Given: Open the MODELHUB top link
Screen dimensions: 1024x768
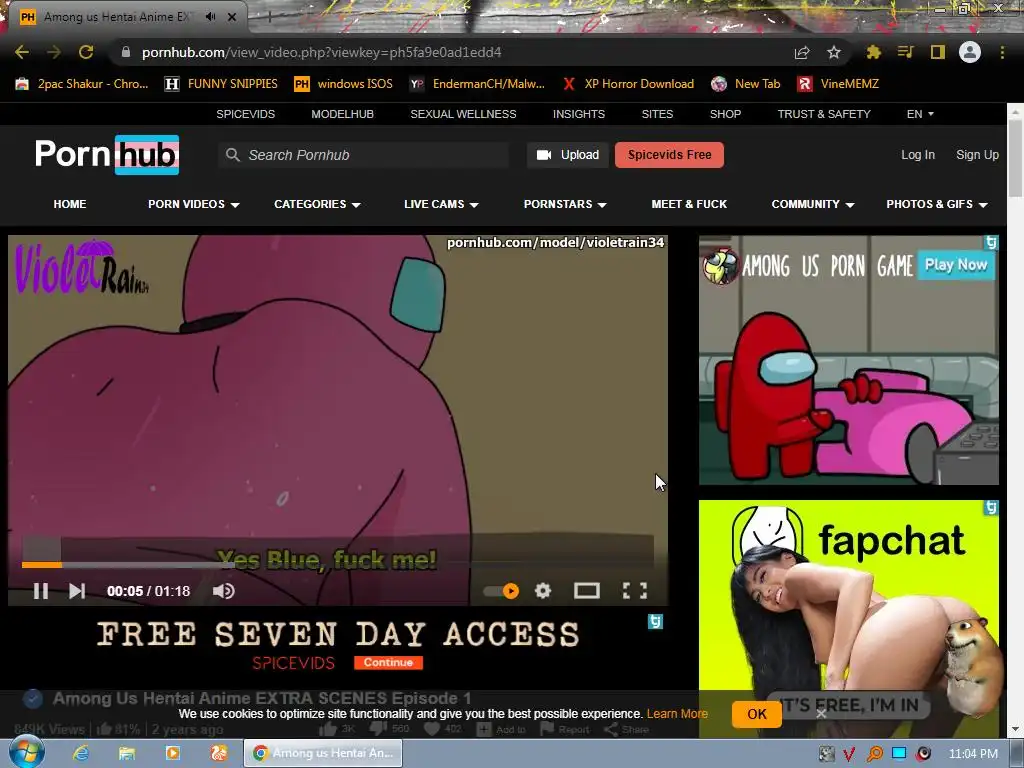Looking at the screenshot, I should tap(342, 114).
